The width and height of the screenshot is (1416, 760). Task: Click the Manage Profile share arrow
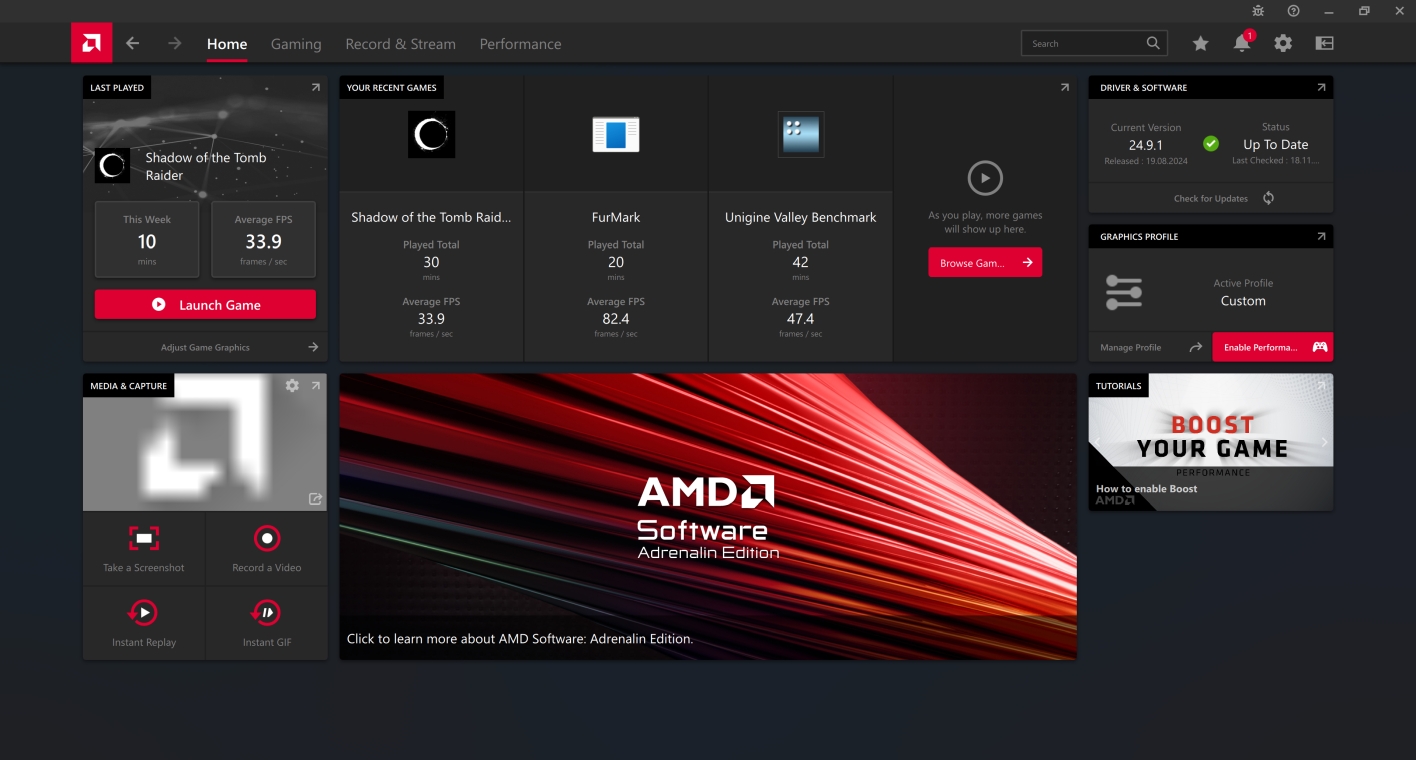point(1196,347)
